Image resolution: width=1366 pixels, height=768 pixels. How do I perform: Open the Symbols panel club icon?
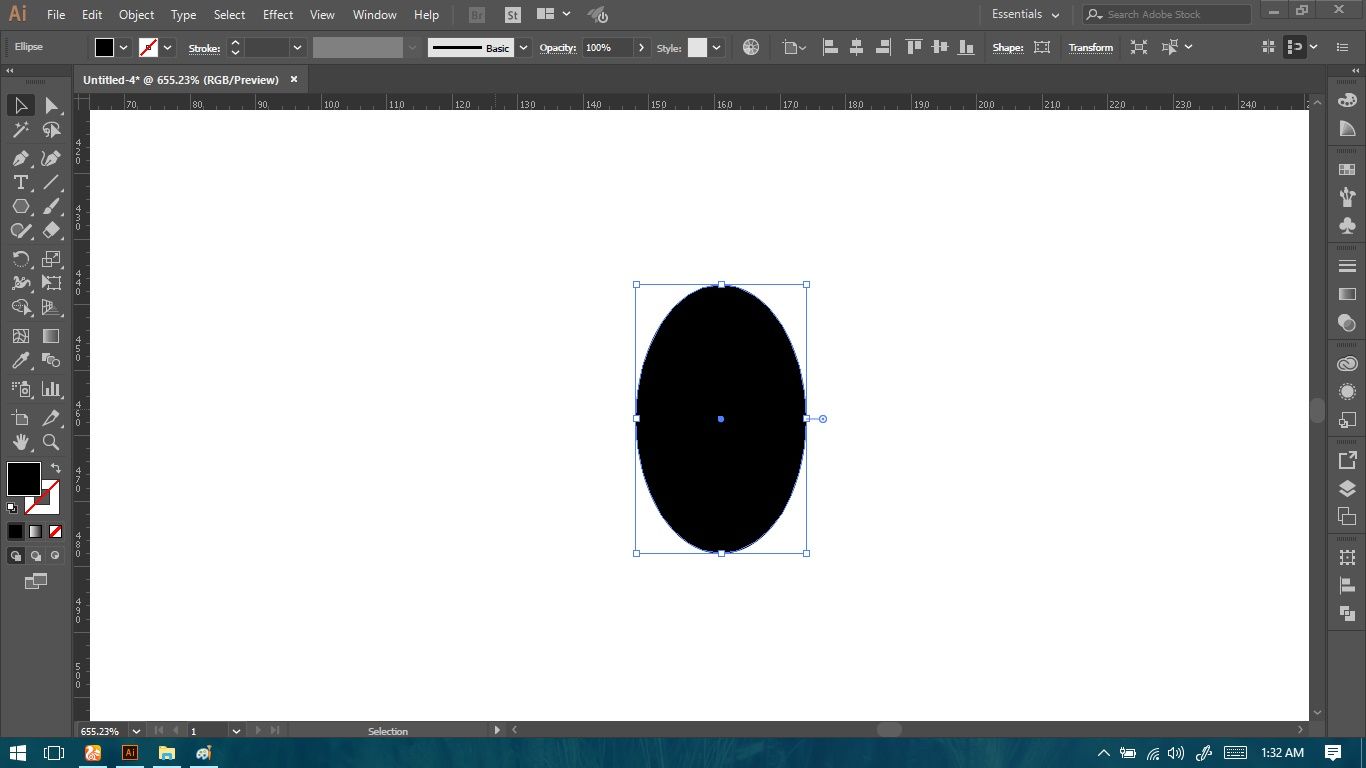pos(1347,227)
